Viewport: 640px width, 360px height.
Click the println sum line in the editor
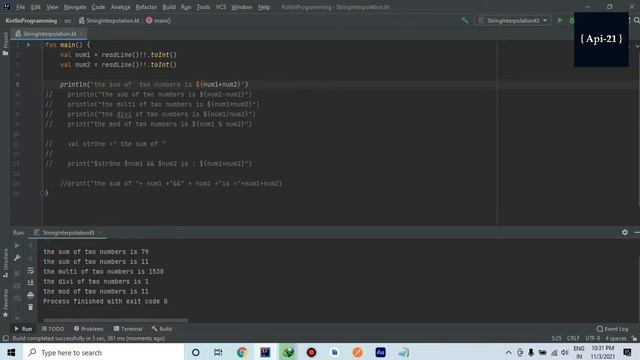pos(154,84)
